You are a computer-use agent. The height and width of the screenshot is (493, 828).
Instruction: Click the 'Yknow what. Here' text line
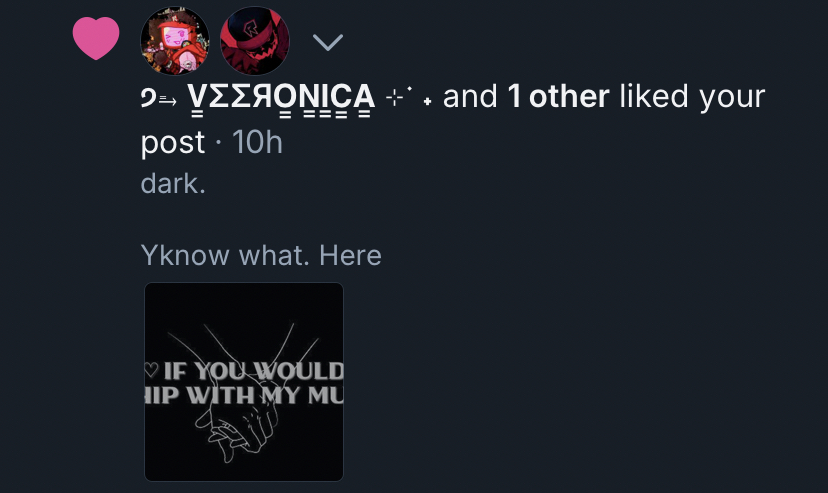tap(261, 255)
